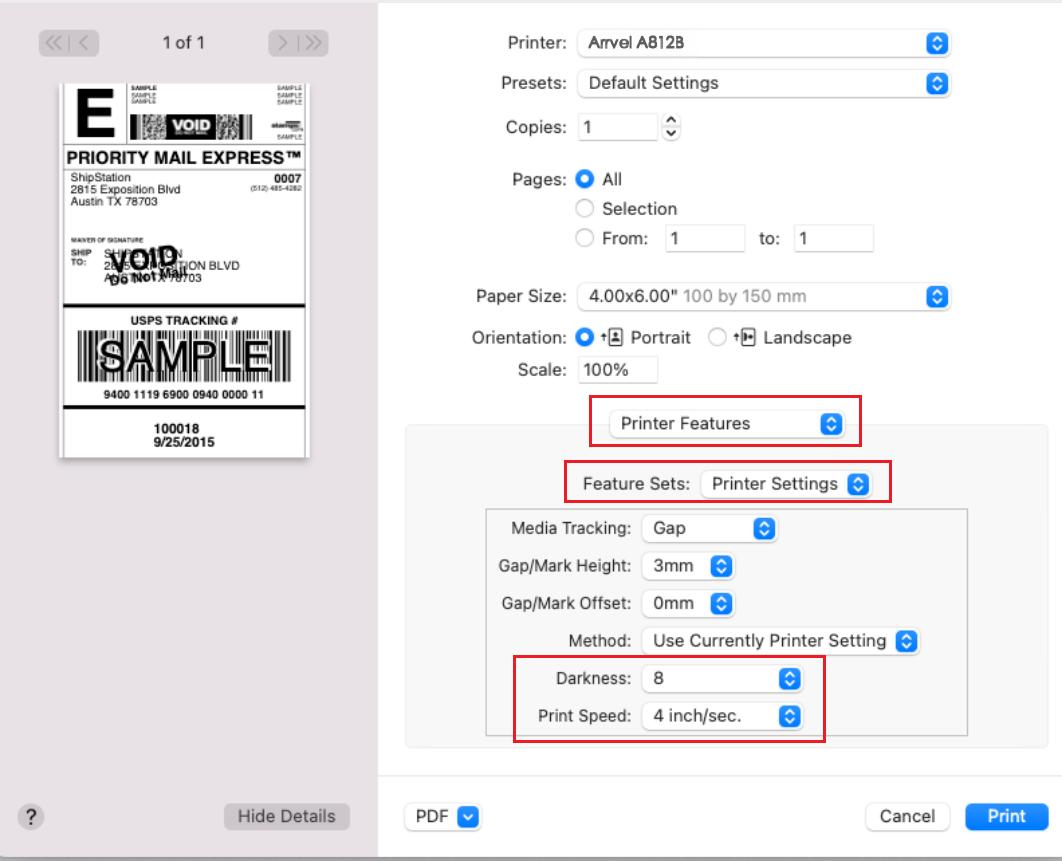Click the Scale percentage field

pyautogui.click(x=617, y=370)
